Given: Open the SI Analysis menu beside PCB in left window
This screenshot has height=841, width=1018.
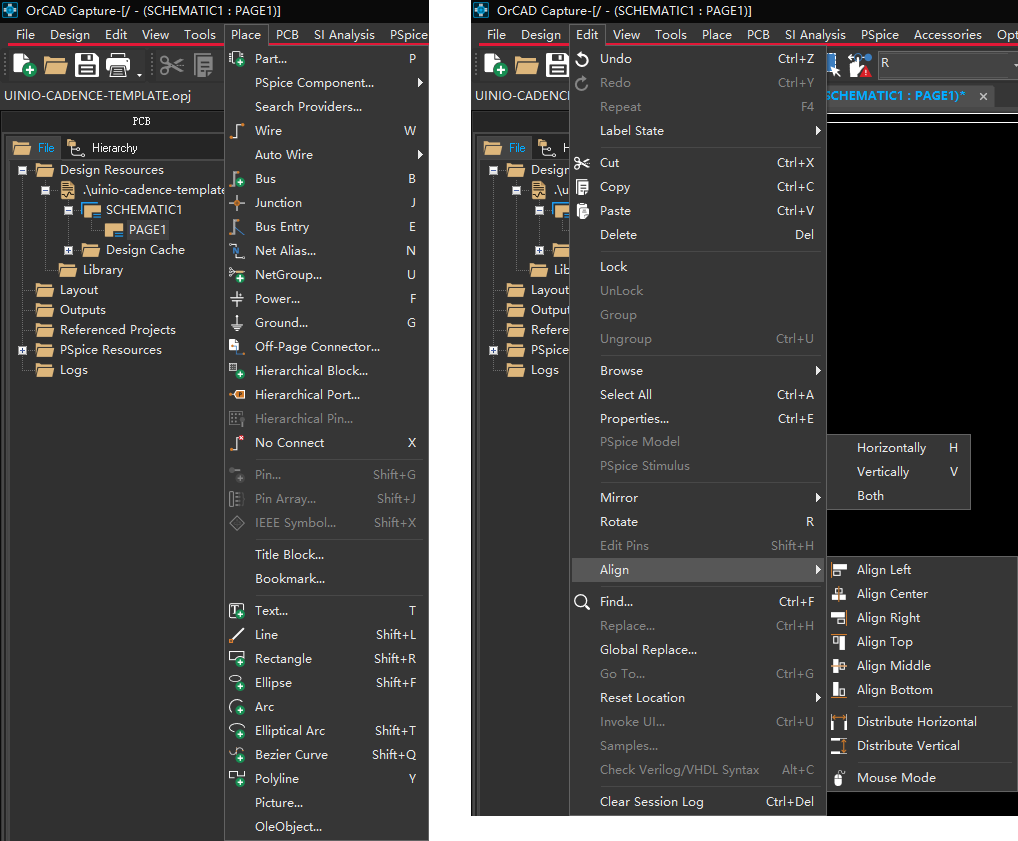Looking at the screenshot, I should (x=344, y=35).
